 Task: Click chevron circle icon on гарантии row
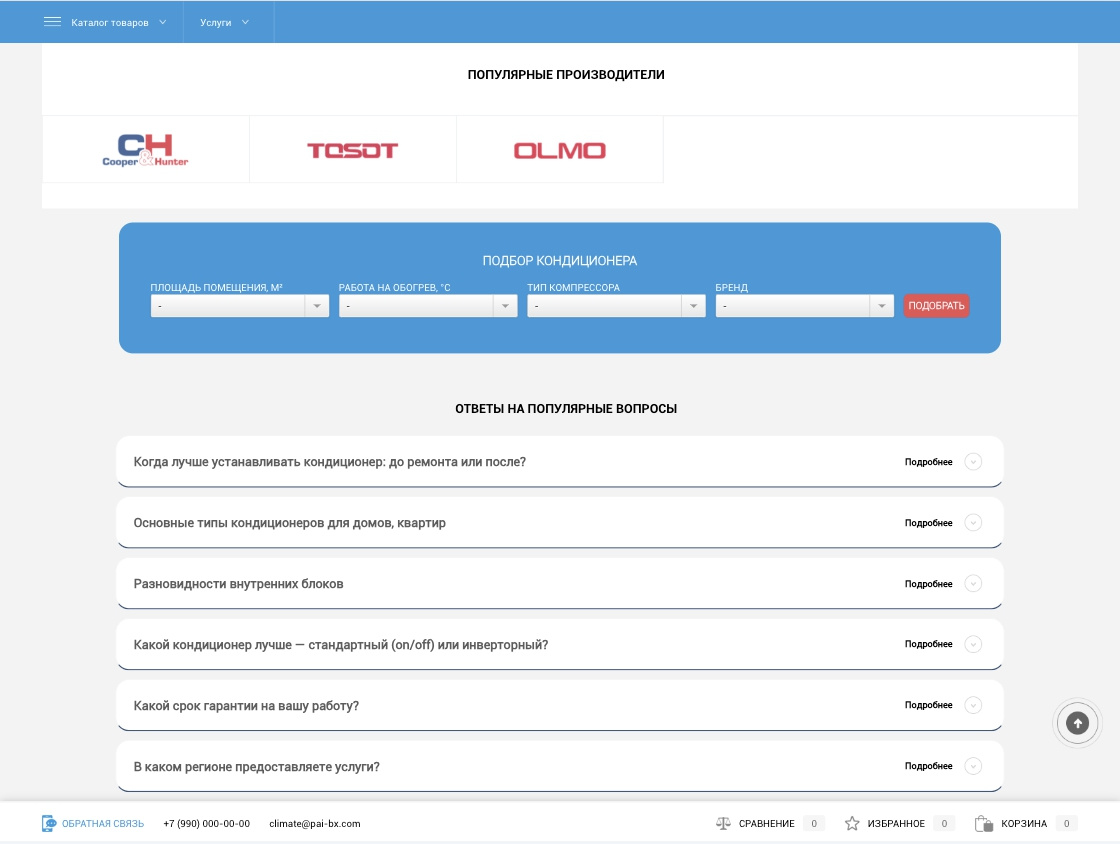(x=973, y=705)
